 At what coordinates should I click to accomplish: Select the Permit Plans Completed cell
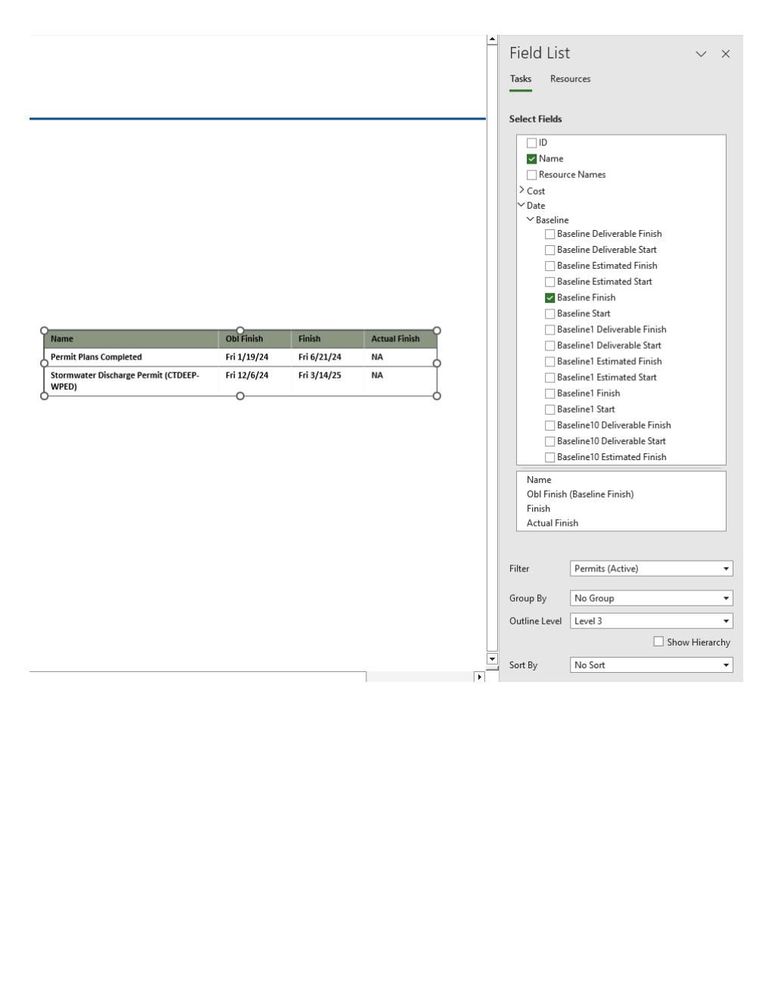point(131,357)
